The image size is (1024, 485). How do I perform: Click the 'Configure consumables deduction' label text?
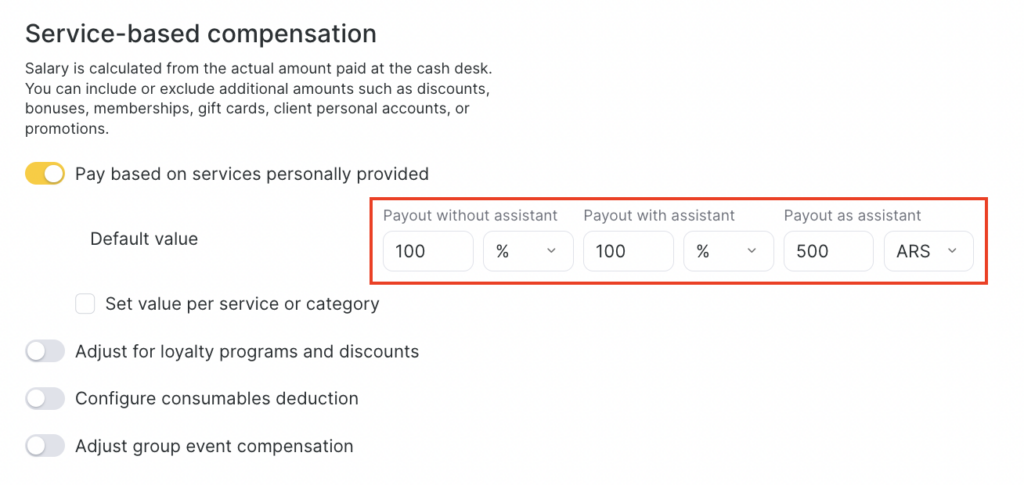pyautogui.click(x=217, y=398)
